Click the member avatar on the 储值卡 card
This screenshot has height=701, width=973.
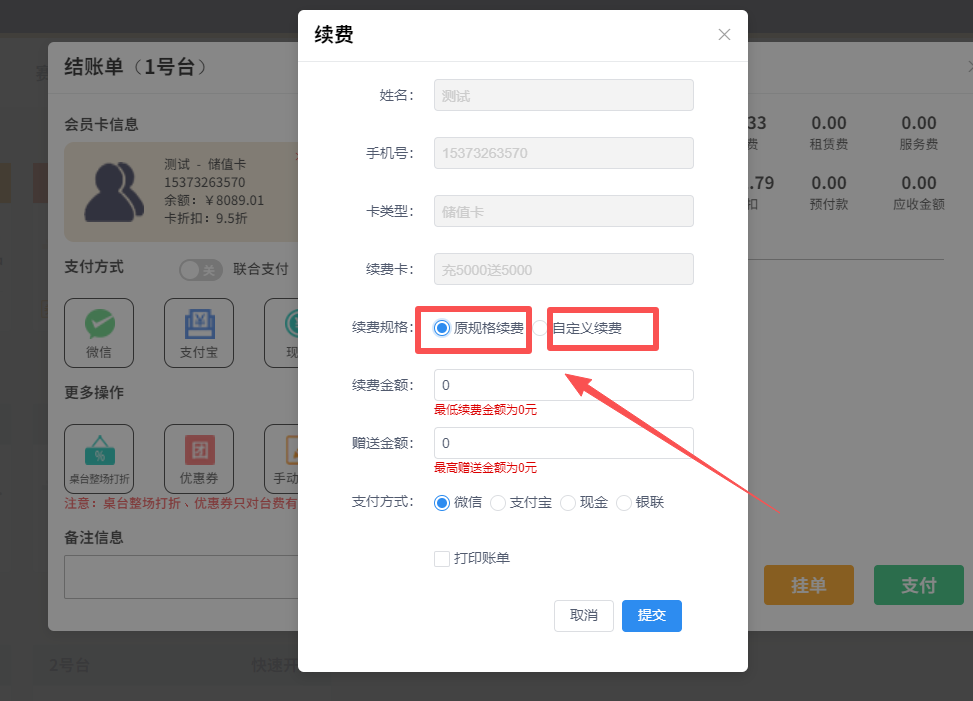tap(113, 190)
